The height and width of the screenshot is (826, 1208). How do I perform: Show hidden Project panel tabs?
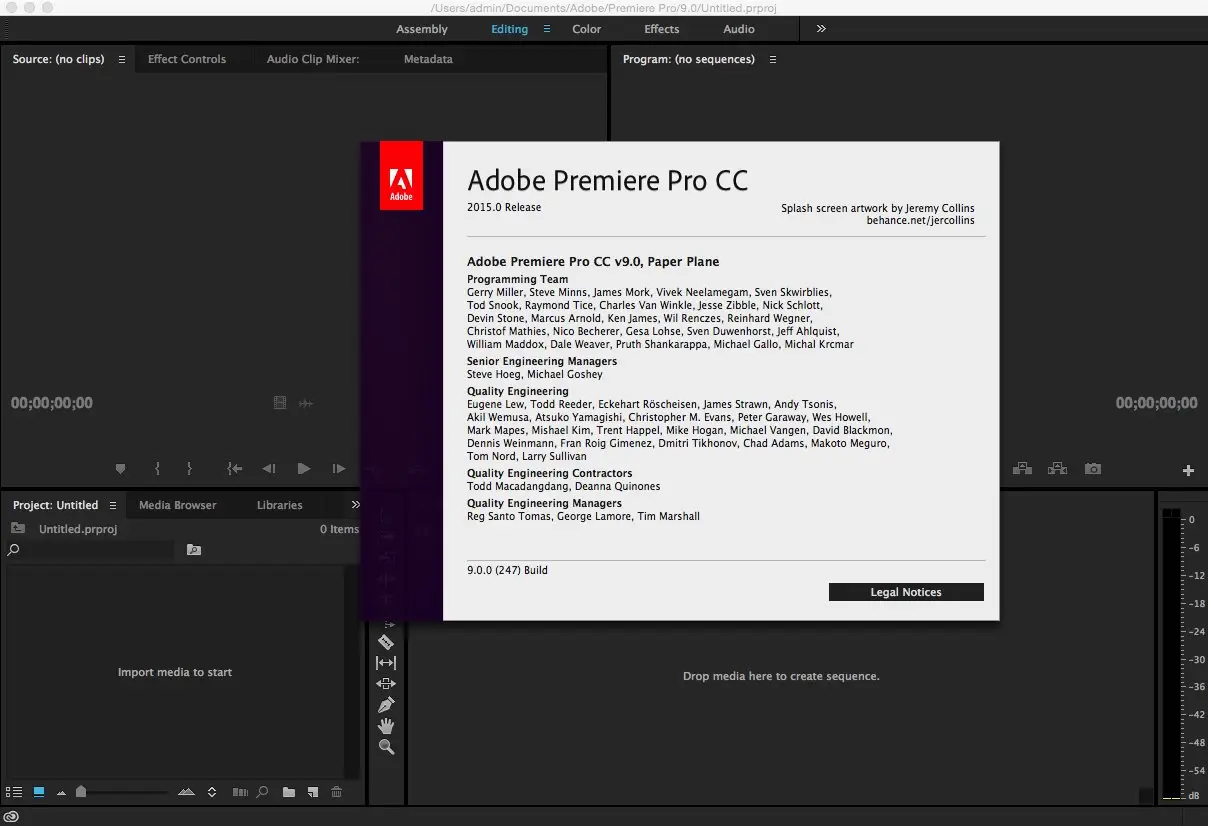click(x=355, y=505)
